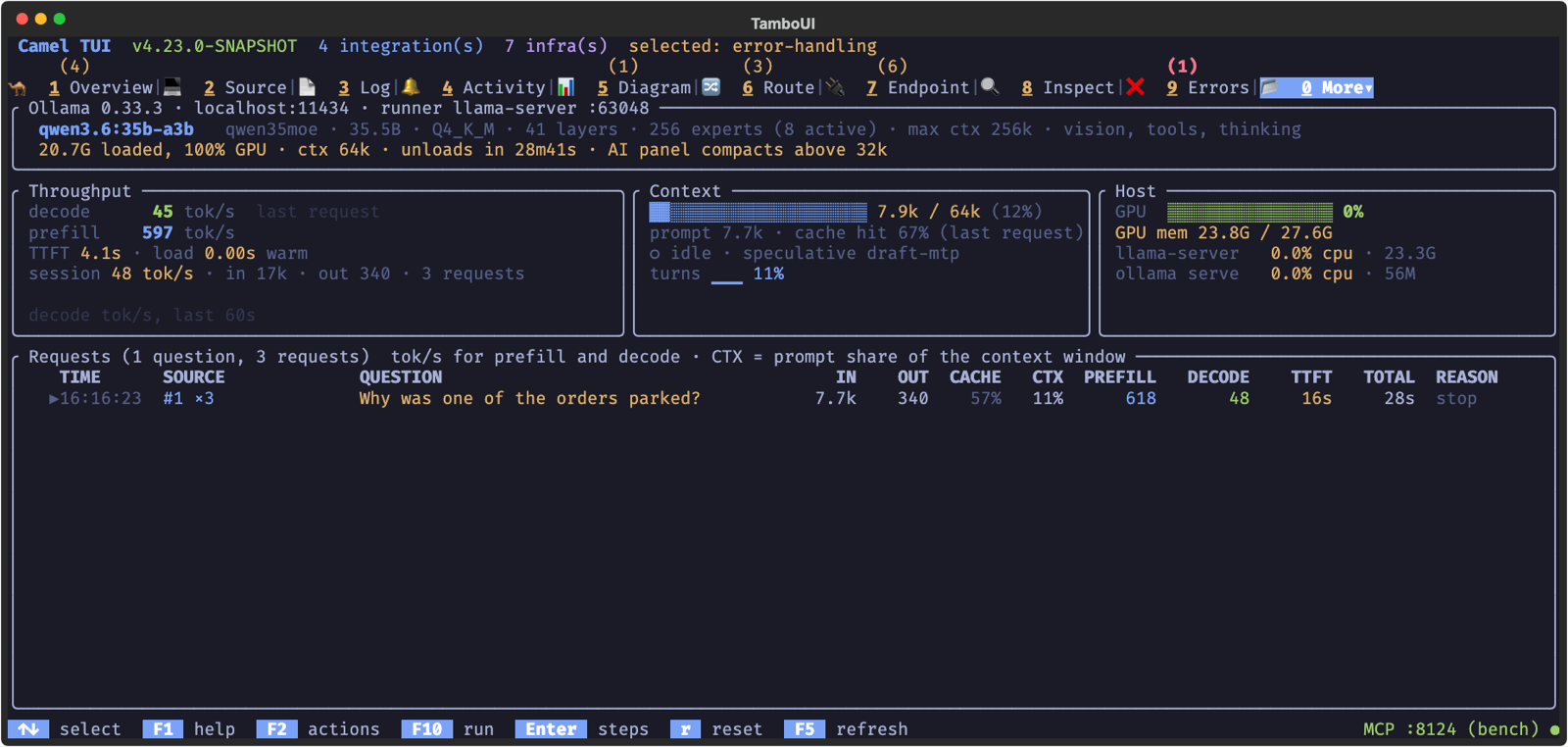Open the 7 Endpoint tab

918,88
